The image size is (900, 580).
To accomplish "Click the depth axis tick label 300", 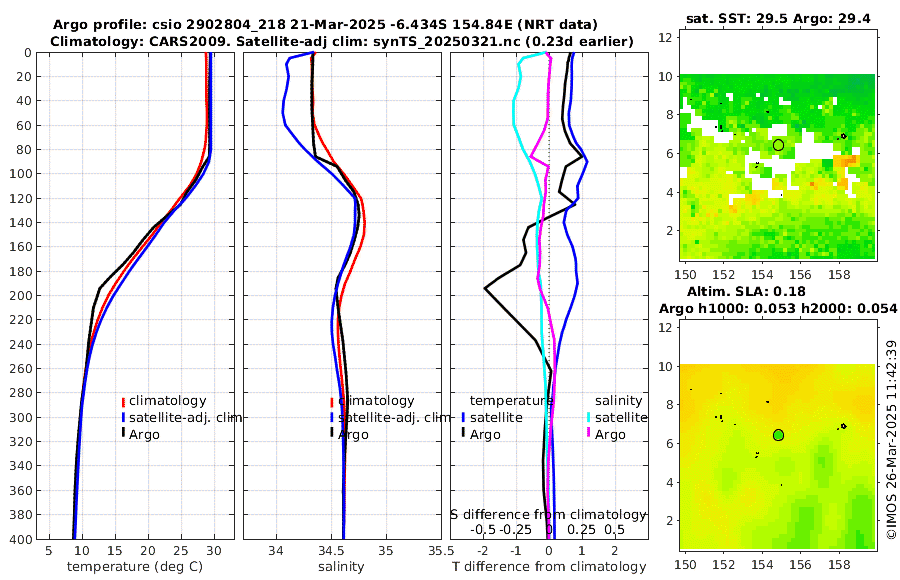I will pos(20,417).
